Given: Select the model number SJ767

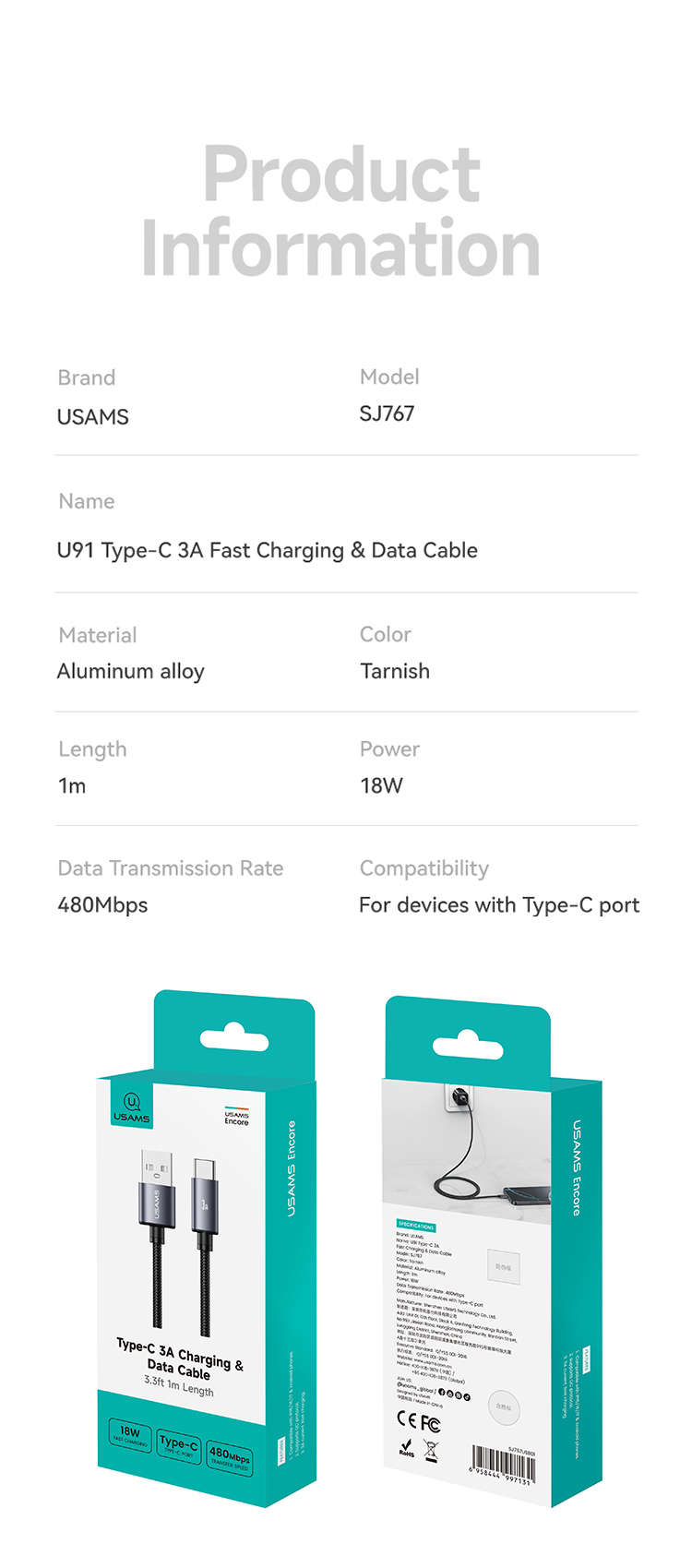Looking at the screenshot, I should (387, 413).
